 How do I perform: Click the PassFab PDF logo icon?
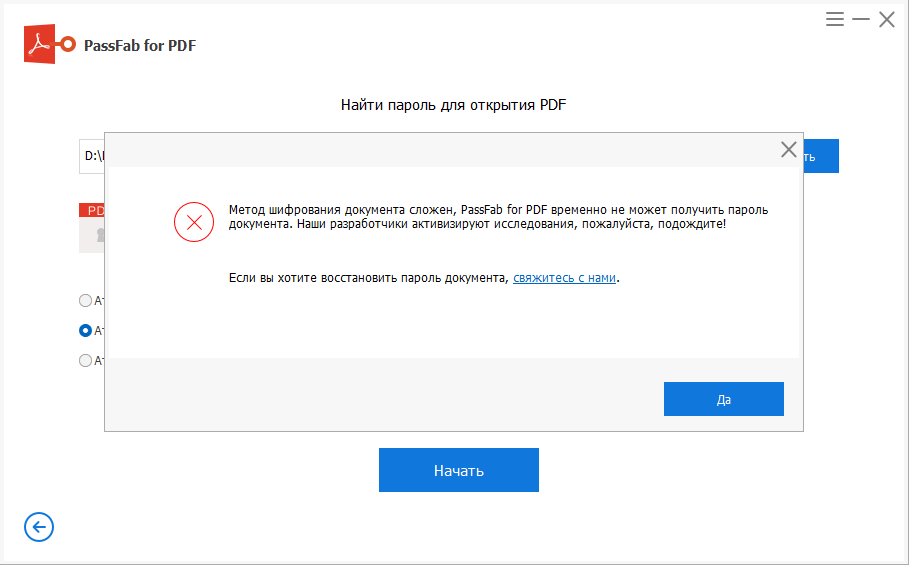tap(49, 45)
